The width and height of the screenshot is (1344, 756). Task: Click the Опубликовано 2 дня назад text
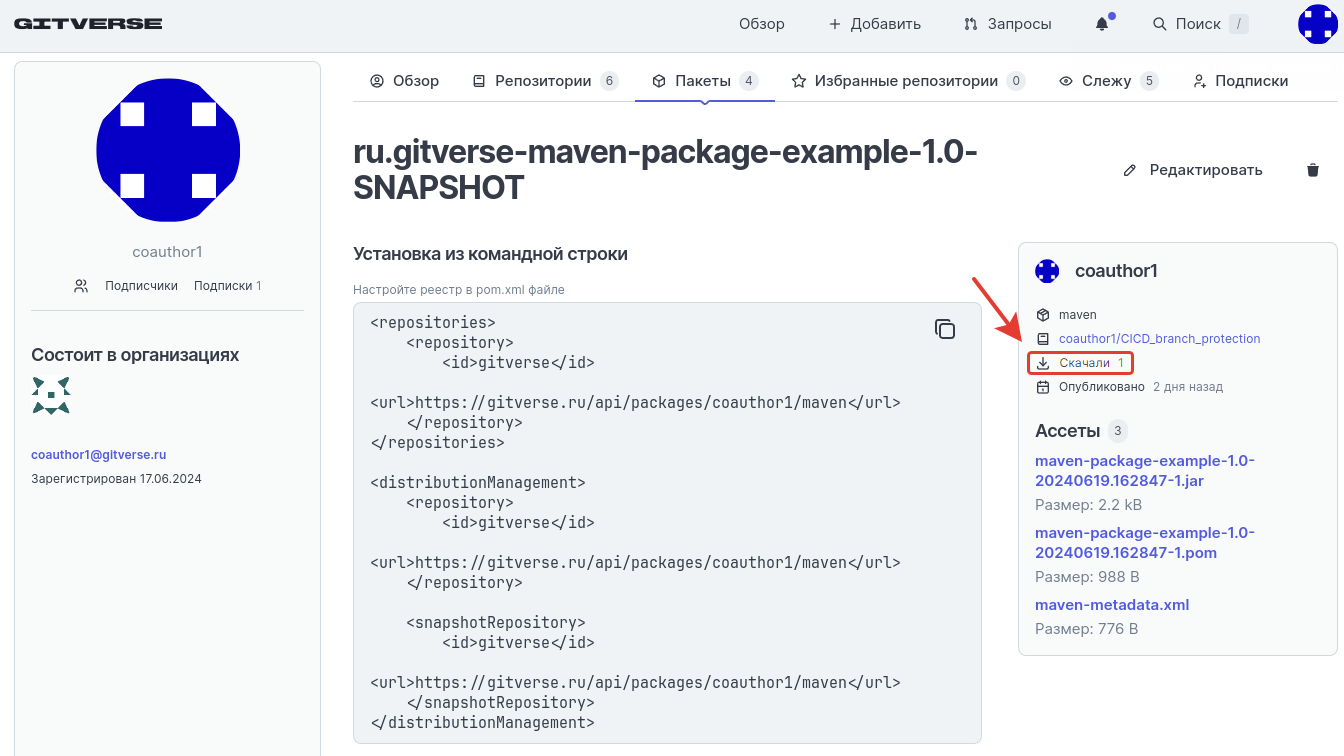coord(1141,387)
